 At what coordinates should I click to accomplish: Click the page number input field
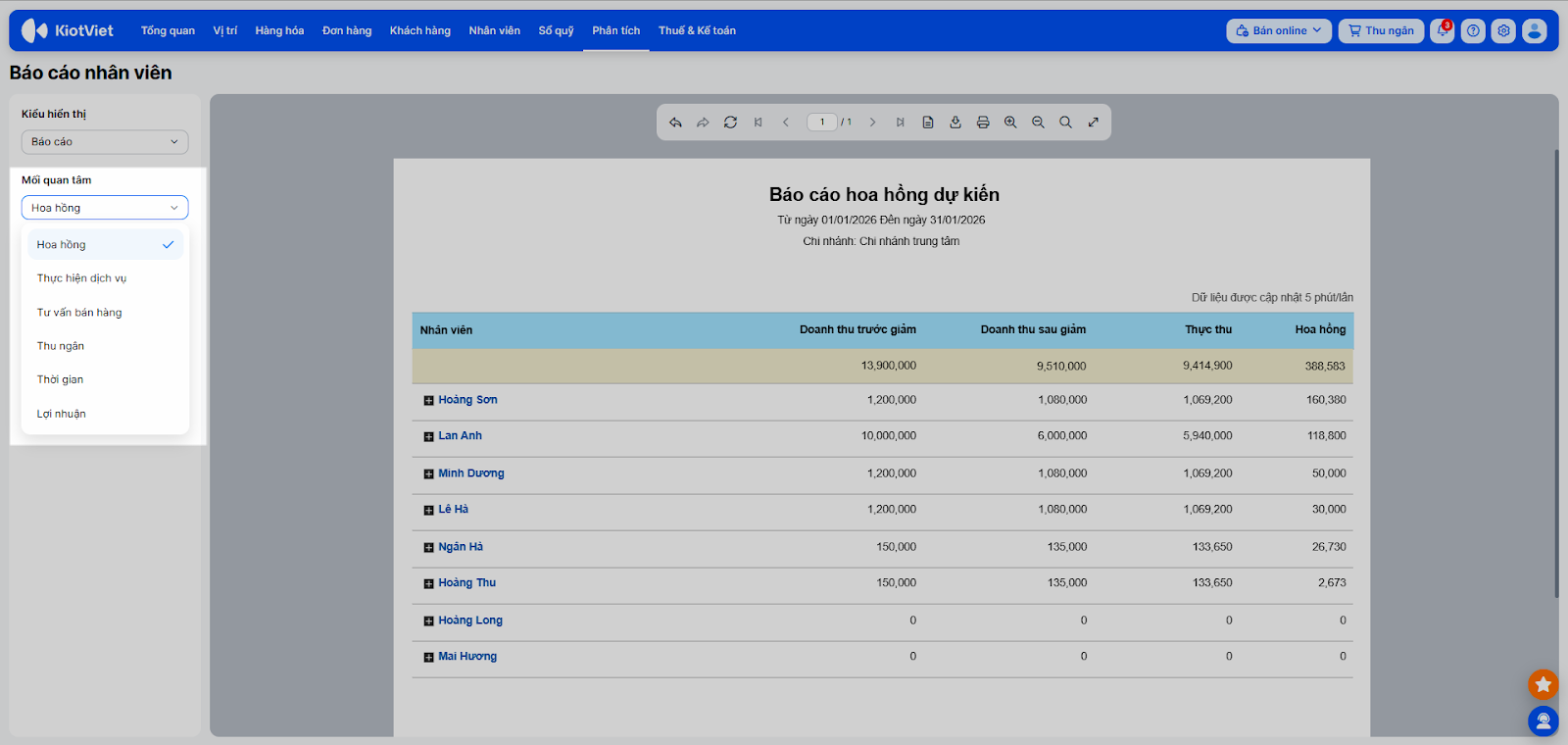821,123
